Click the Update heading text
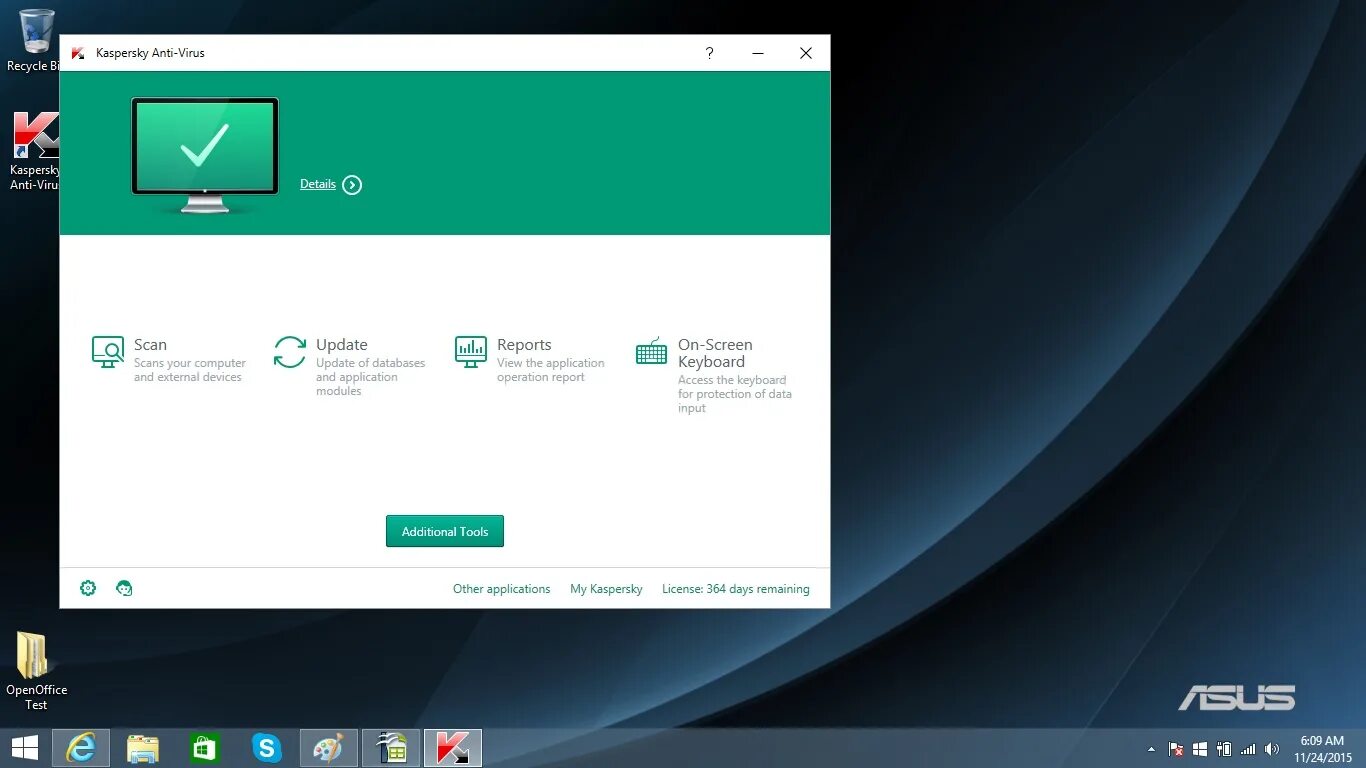 coord(342,344)
